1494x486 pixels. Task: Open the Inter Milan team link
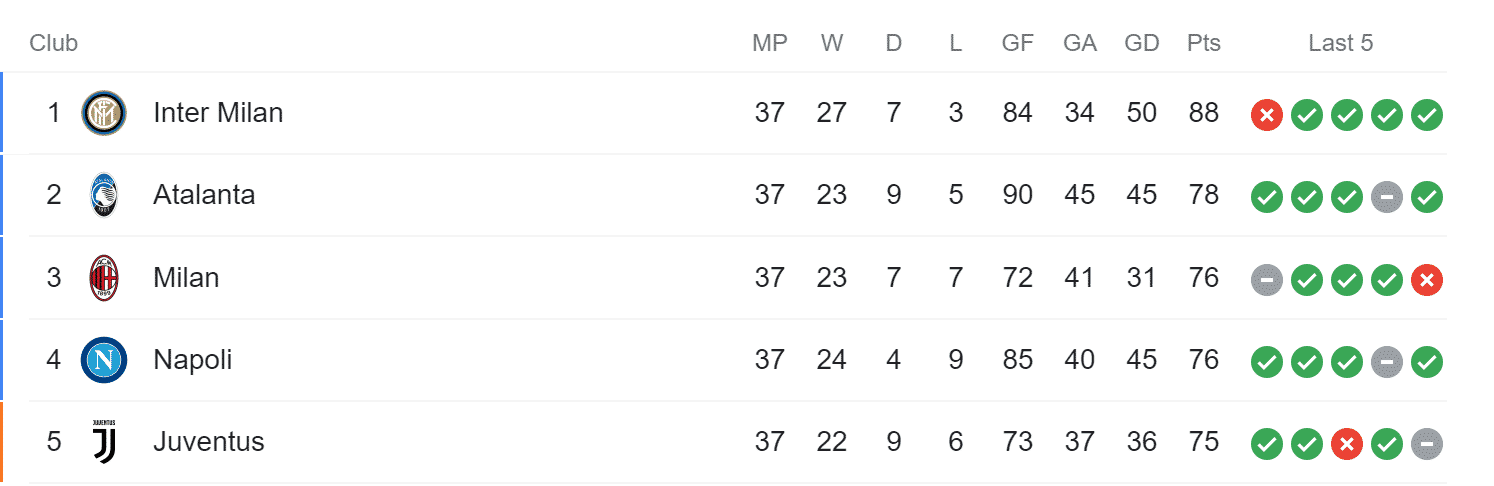[218, 113]
